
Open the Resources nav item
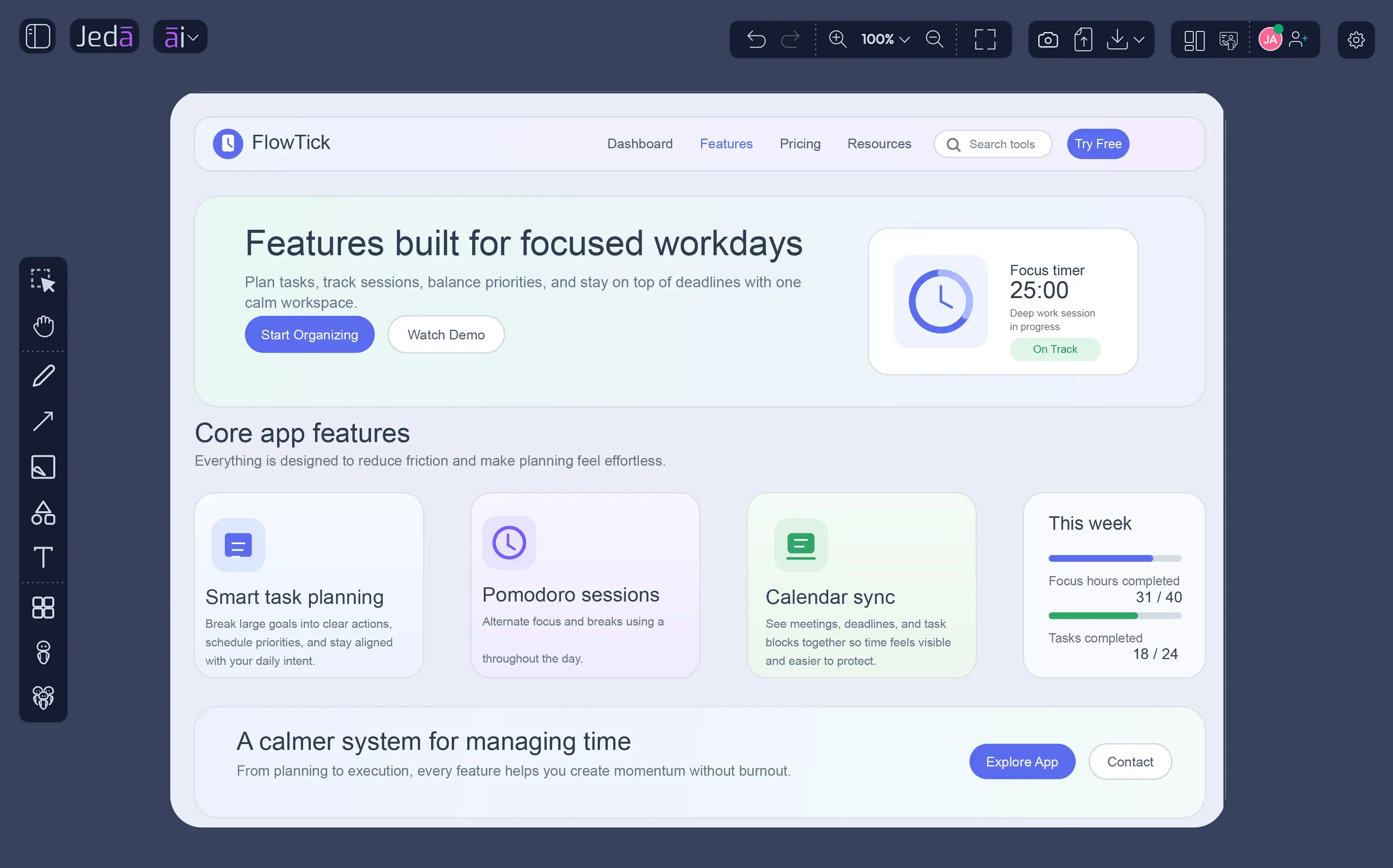[x=879, y=144]
